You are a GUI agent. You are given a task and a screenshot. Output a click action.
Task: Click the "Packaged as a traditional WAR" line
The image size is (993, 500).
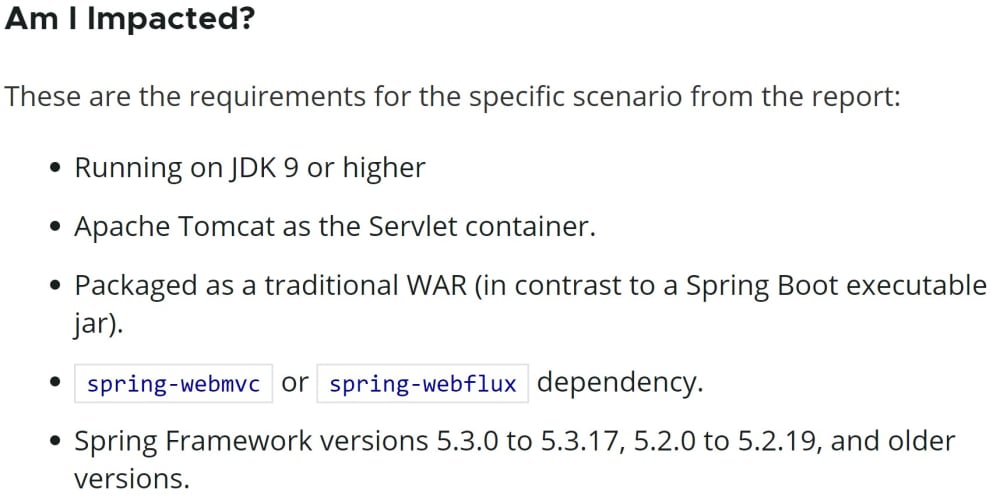click(x=530, y=286)
